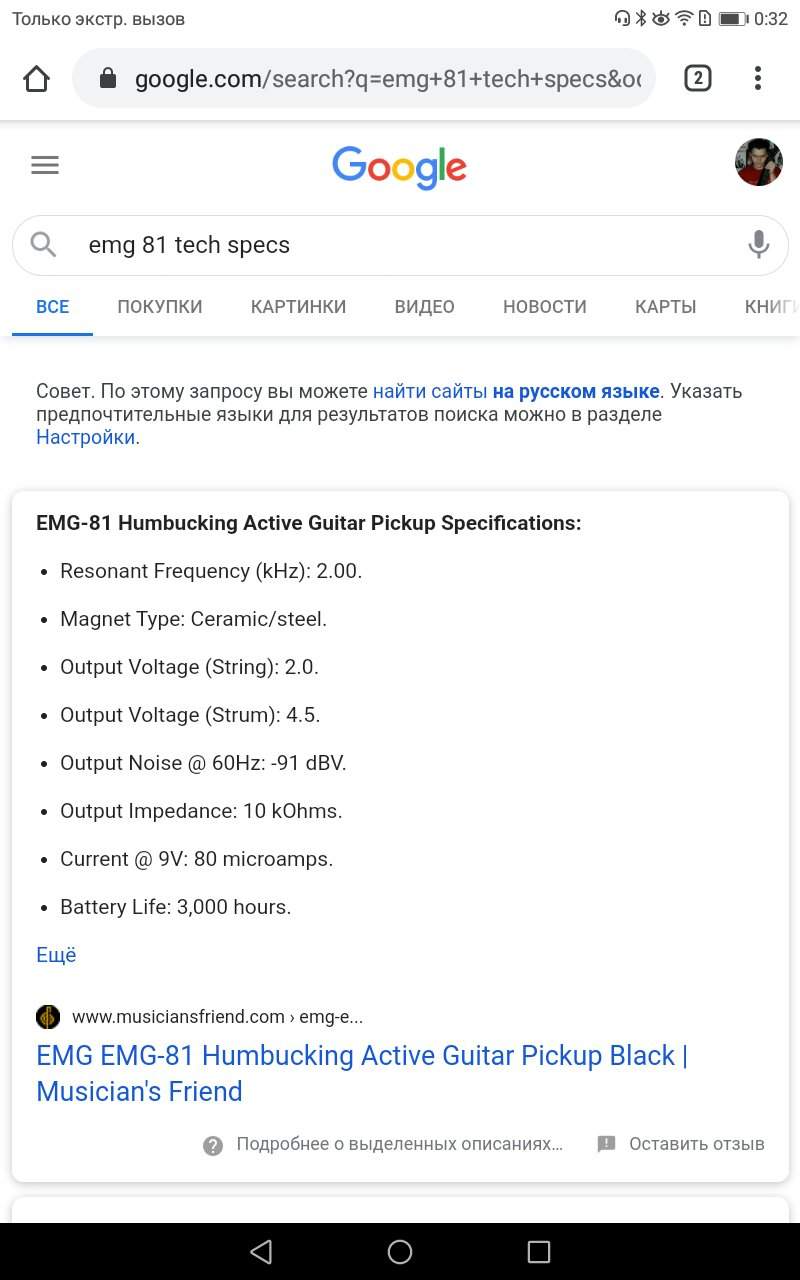Tap the magnifier search icon
800x1280 pixels.
tap(43, 244)
